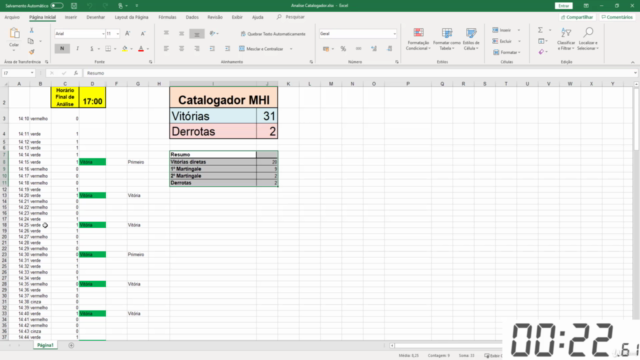This screenshot has height=360, width=640.
Task: Click the Redo arrow icon
Action: (105, 6)
